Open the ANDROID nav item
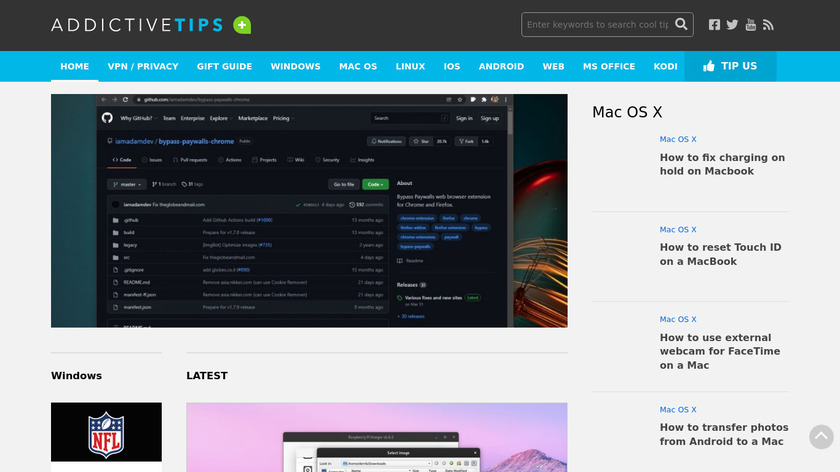 coord(501,66)
